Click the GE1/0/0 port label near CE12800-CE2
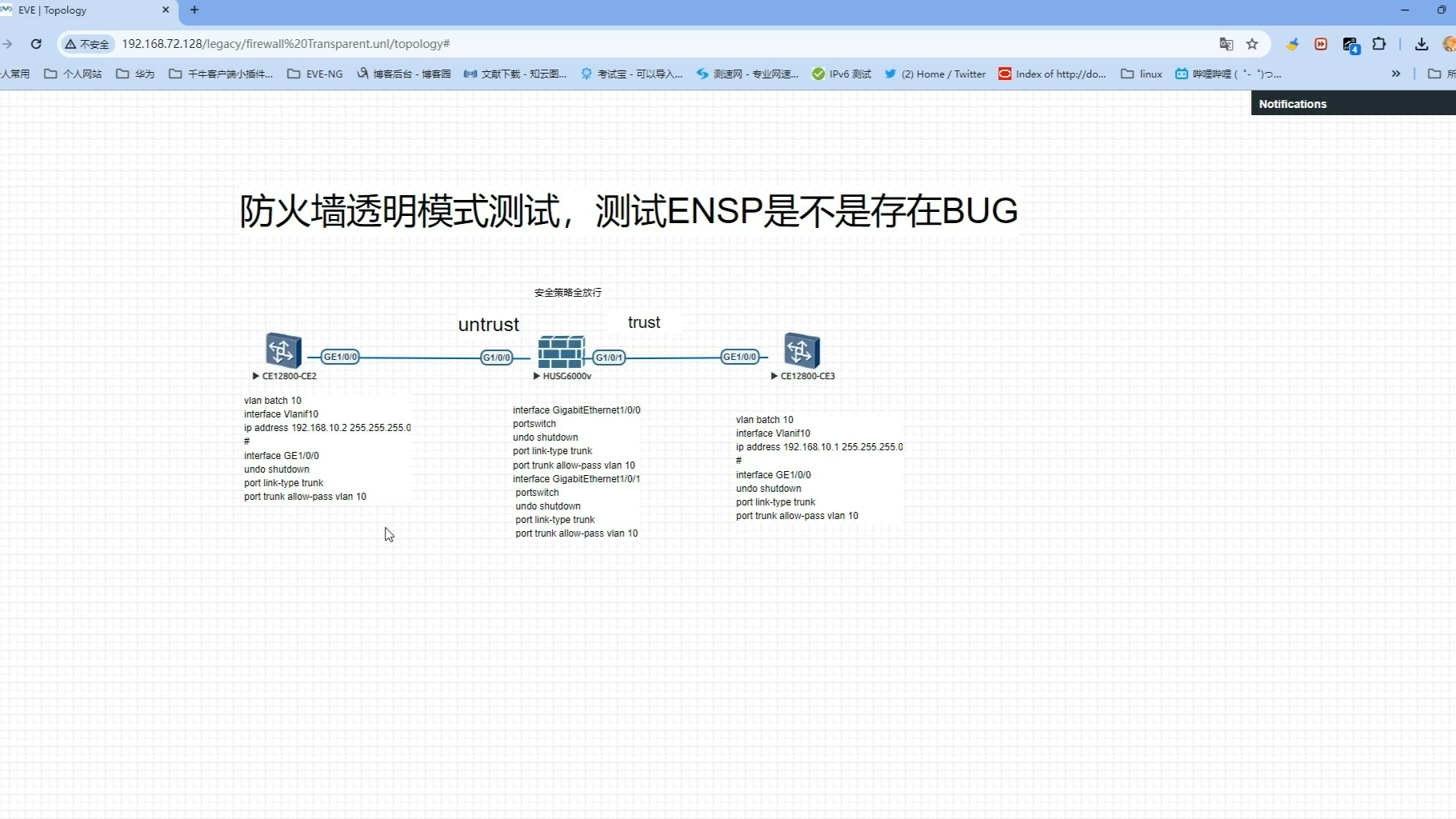 [340, 357]
